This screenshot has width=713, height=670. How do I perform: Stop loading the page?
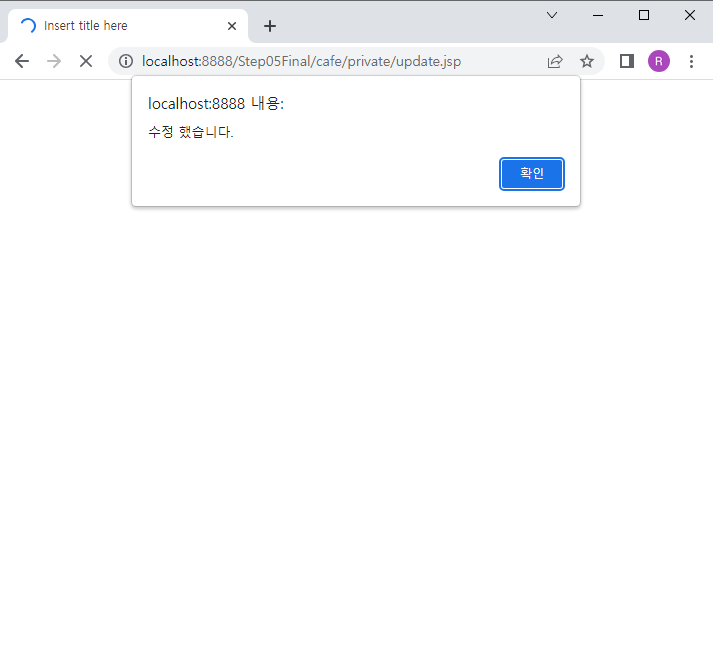[86, 61]
